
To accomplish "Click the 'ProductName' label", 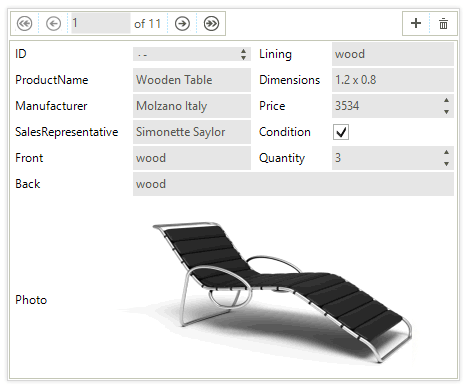I will coord(52,80).
